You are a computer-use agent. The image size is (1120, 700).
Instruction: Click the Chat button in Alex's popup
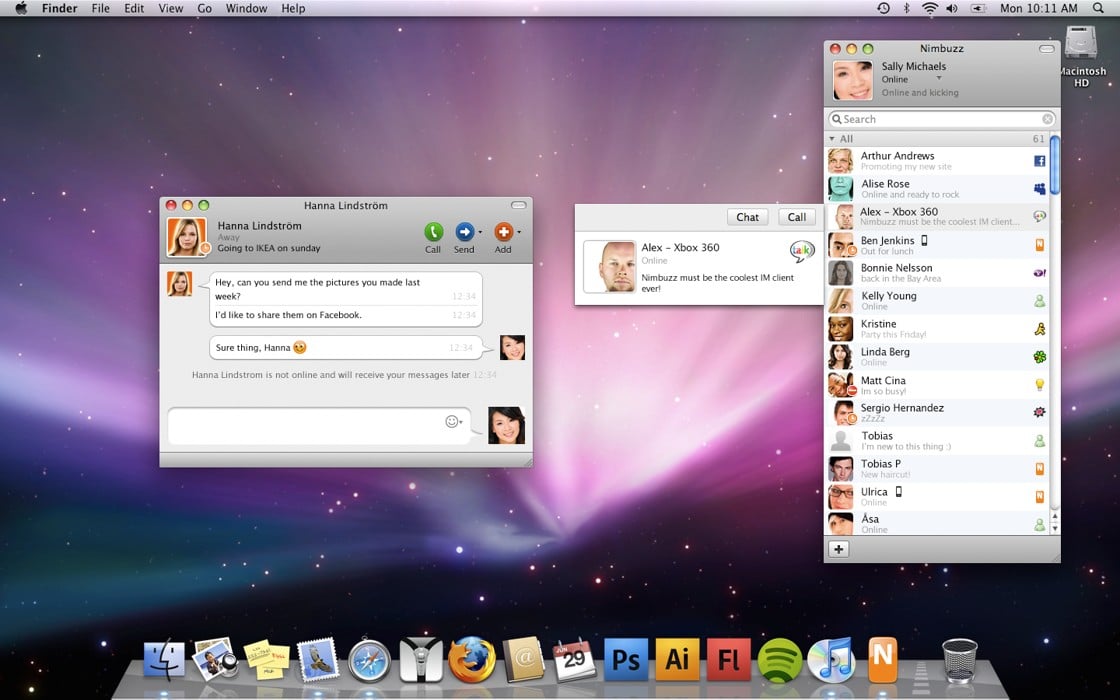click(x=747, y=217)
